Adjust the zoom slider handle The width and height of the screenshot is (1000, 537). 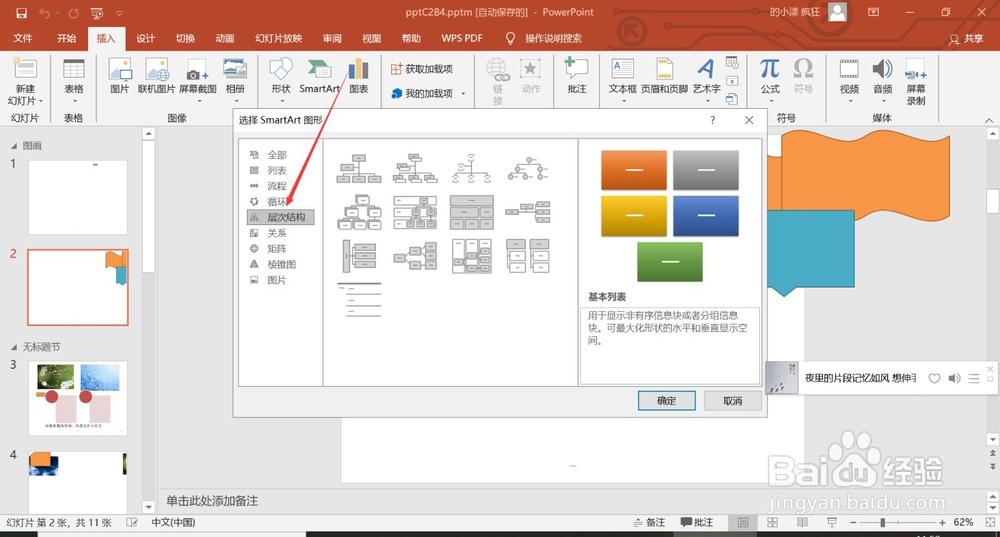pos(883,522)
